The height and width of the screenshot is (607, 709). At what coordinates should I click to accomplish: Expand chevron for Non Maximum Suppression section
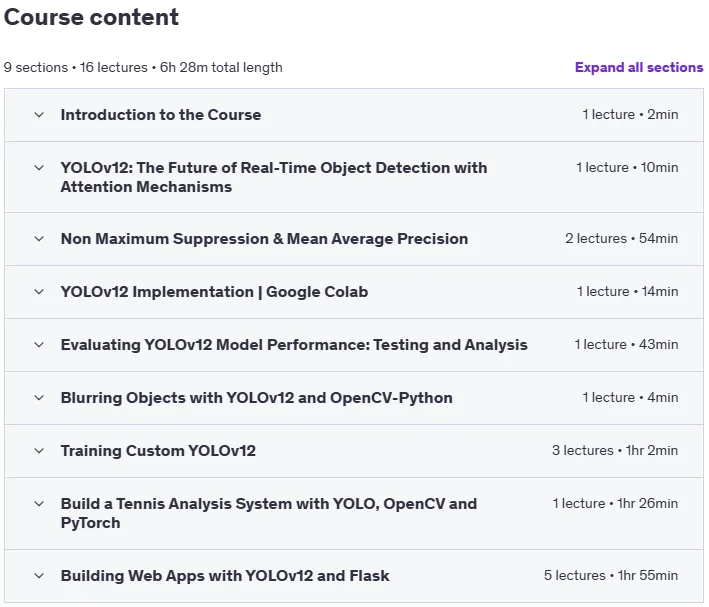39,239
